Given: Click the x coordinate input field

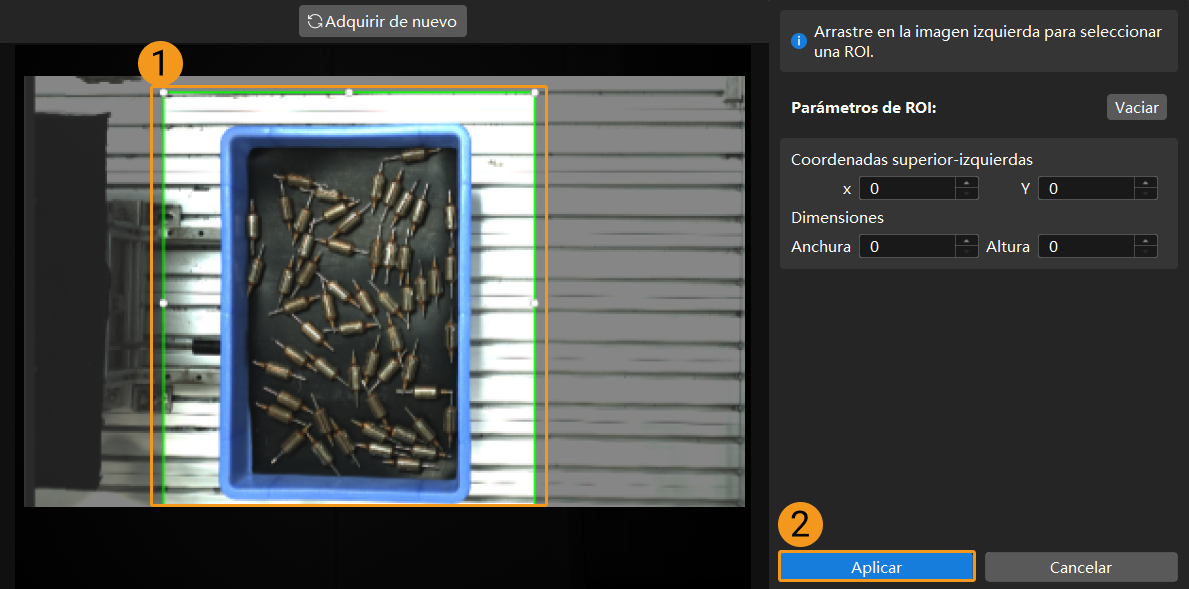Looking at the screenshot, I should coord(907,188).
